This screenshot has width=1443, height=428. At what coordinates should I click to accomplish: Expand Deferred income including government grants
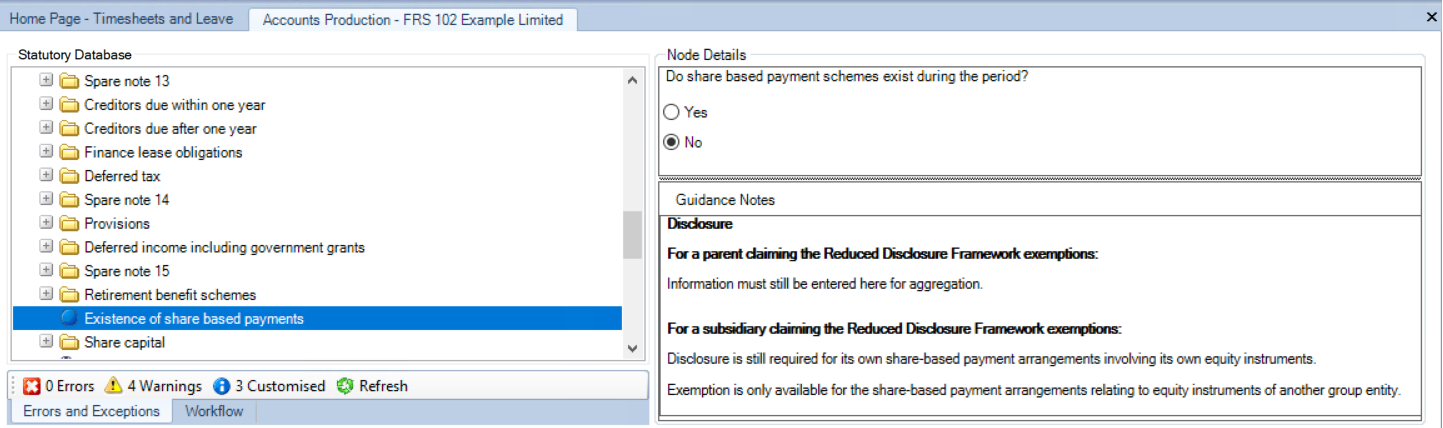tap(46, 248)
